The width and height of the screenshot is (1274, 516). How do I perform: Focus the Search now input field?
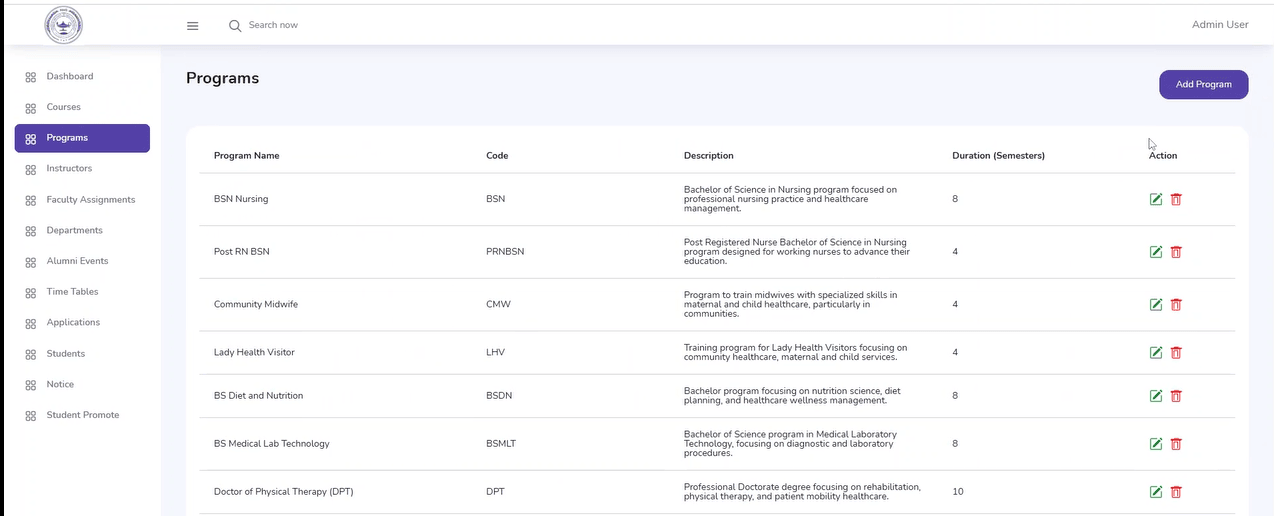300,25
